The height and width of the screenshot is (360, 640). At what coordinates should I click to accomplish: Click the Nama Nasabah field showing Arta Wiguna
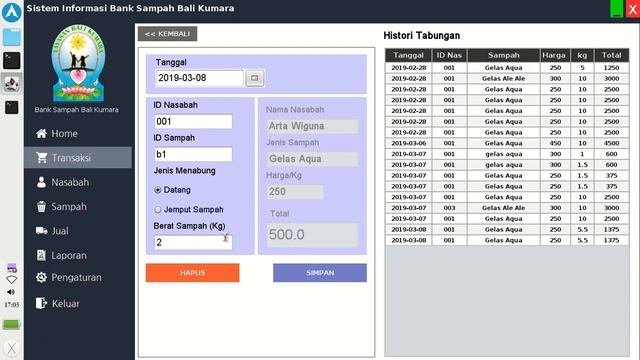(313, 126)
